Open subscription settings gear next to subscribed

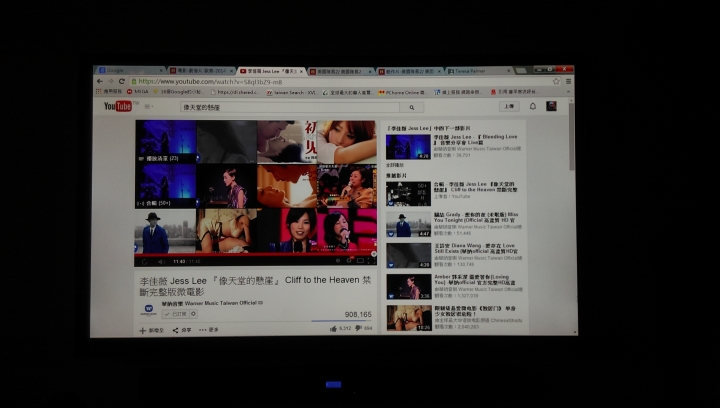tap(193, 314)
